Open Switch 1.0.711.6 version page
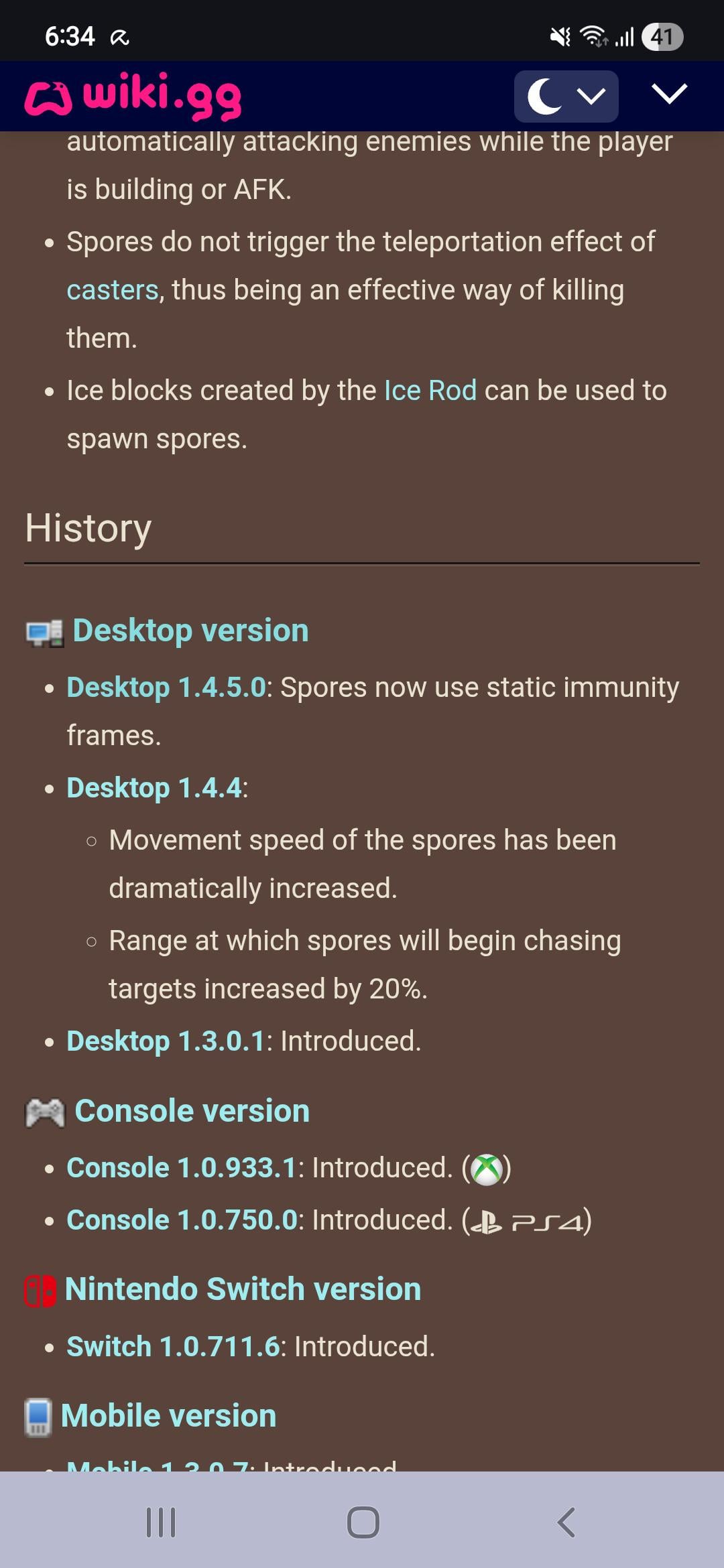 pyautogui.click(x=173, y=1347)
